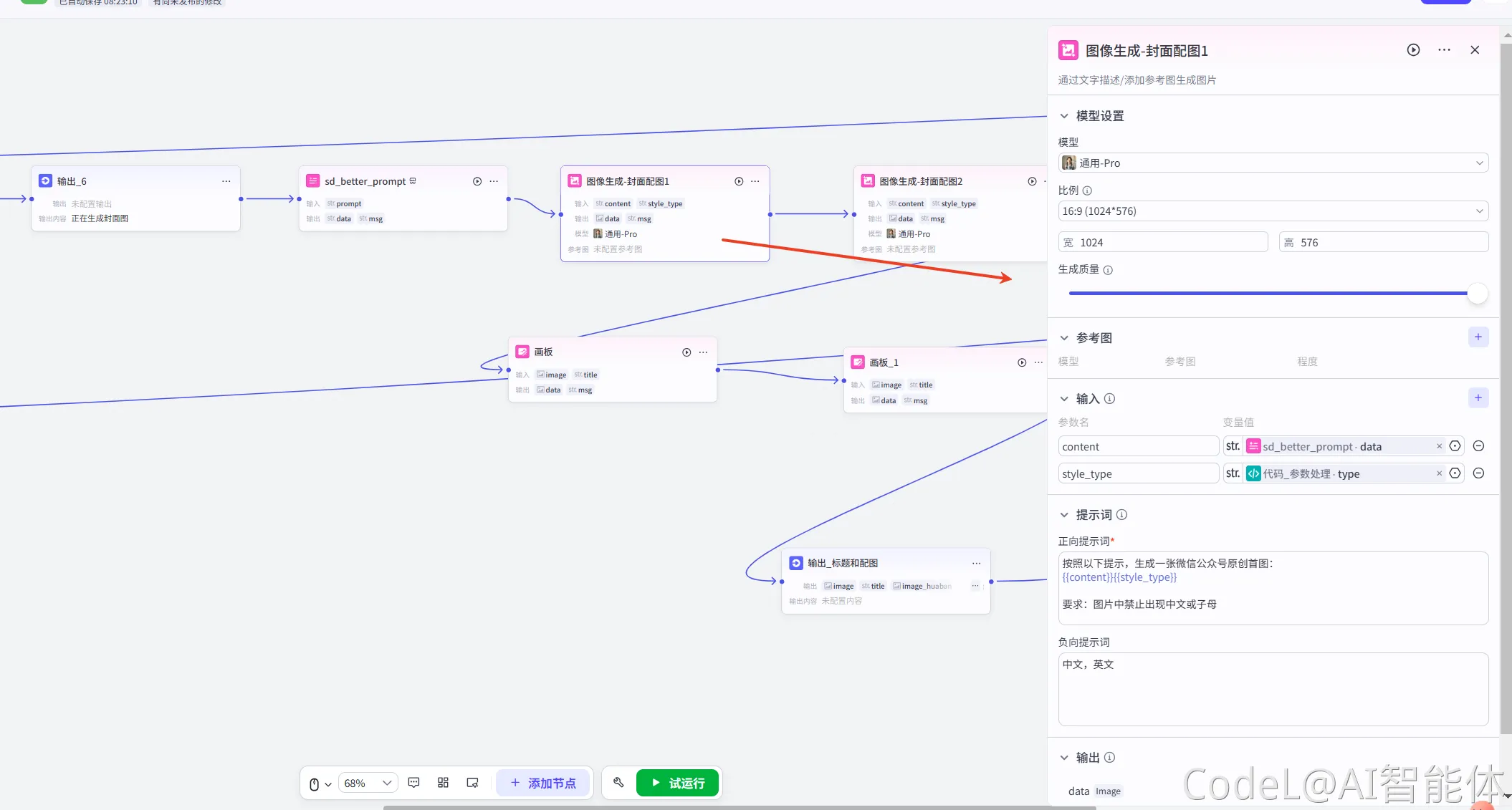Open more options on 输出_6 node
Viewport: 1512px width, 810px height.
[x=226, y=181]
